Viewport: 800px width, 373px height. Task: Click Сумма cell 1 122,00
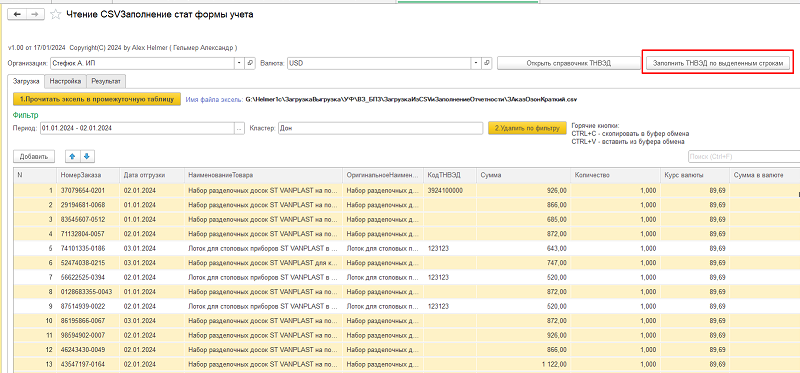[x=523, y=364]
